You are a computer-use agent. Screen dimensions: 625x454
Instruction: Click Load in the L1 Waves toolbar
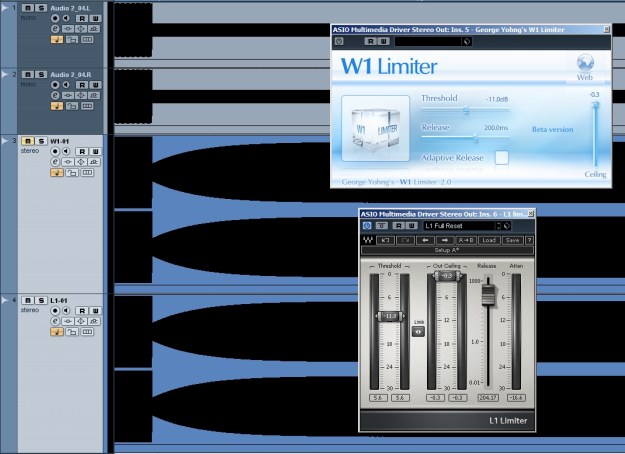point(489,240)
